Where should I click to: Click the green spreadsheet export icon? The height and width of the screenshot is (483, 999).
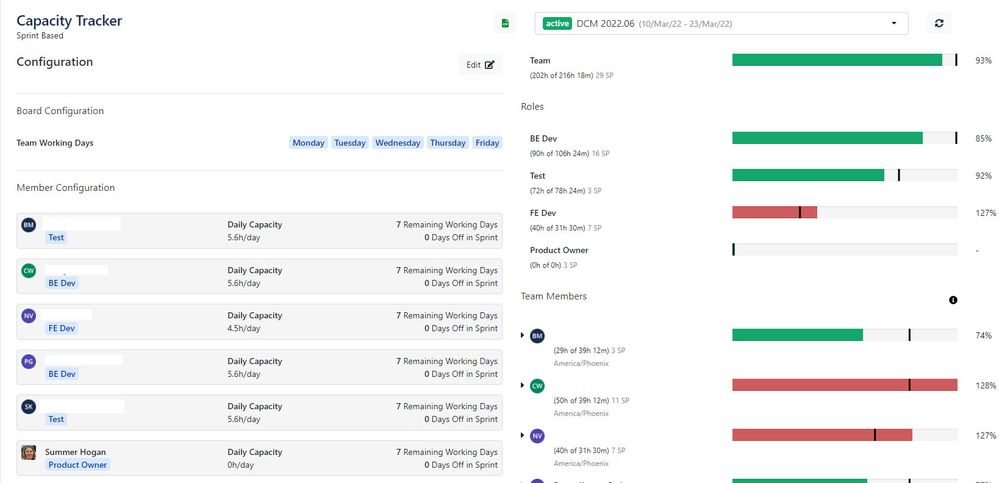pos(505,24)
